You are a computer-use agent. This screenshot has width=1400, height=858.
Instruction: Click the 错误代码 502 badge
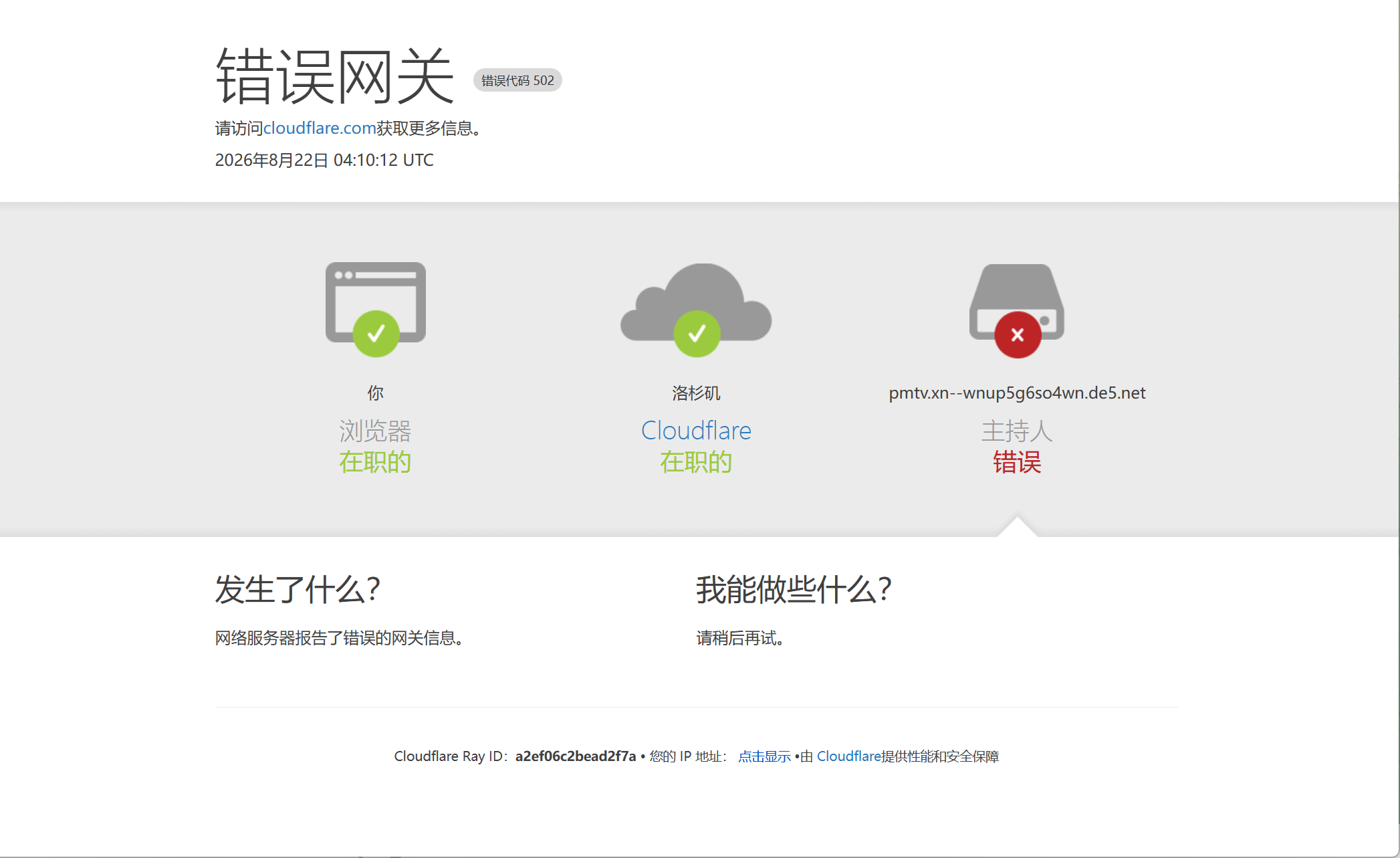(x=517, y=80)
